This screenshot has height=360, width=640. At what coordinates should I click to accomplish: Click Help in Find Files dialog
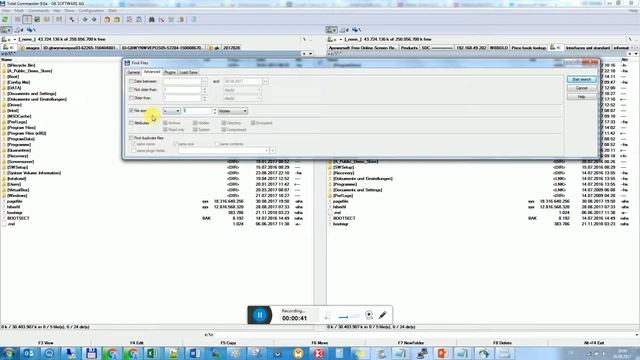tap(582, 97)
